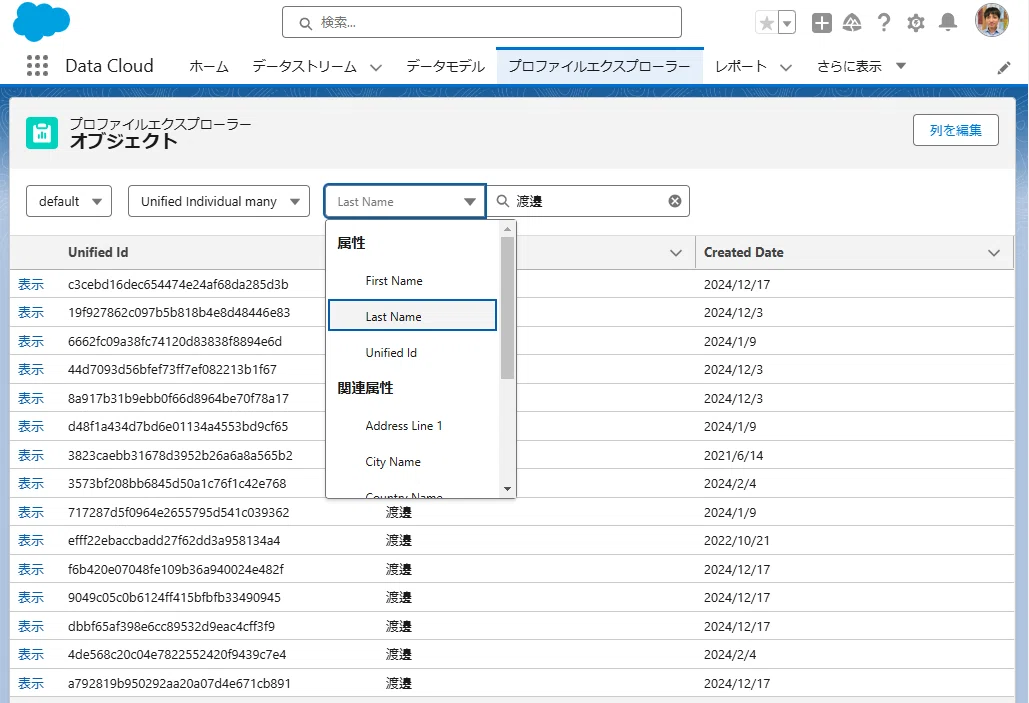Click the date 2021/6/14 cell
The height and width of the screenshot is (703, 1029).
pyautogui.click(x=734, y=456)
